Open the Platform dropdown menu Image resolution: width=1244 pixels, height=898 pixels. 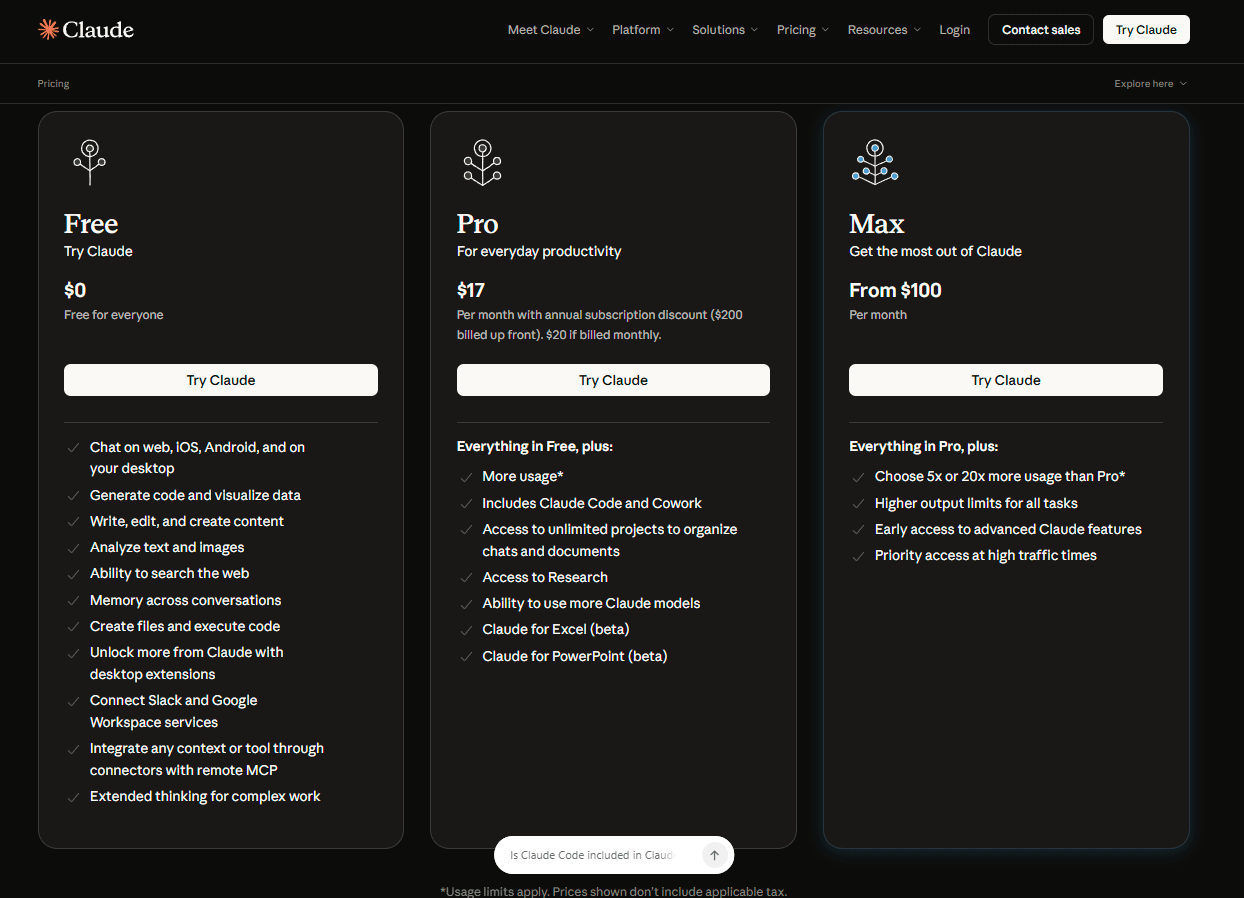pyautogui.click(x=642, y=29)
